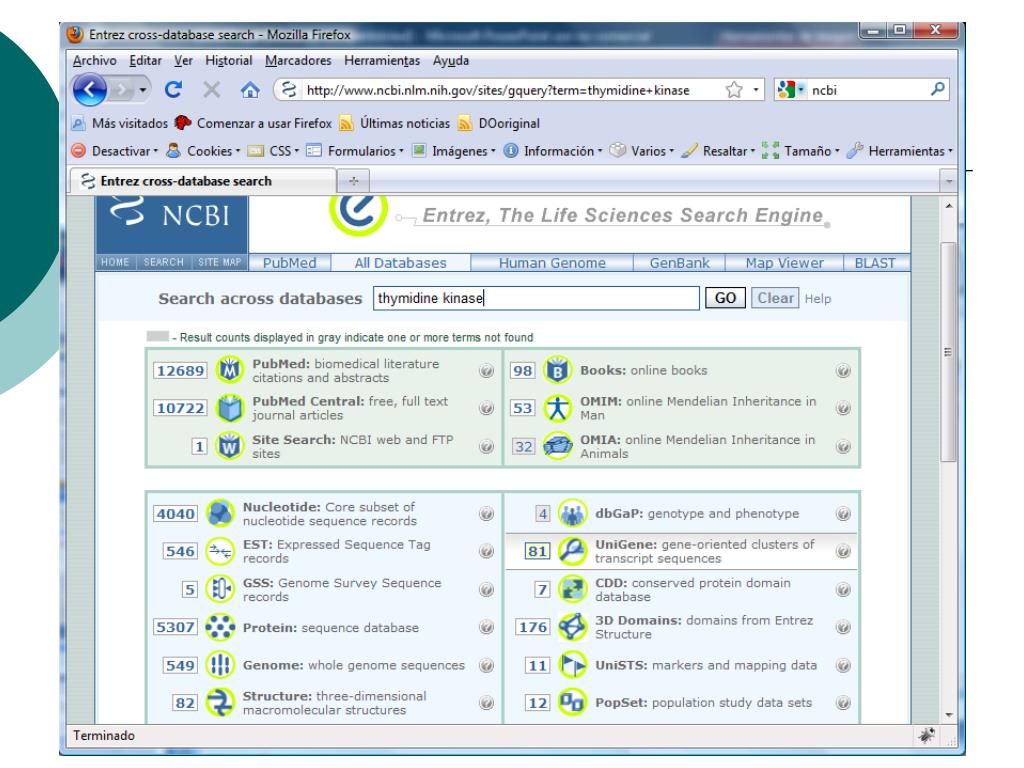Click the Search across databases text field
Viewport: 1024px width, 768px height.
(x=536, y=298)
